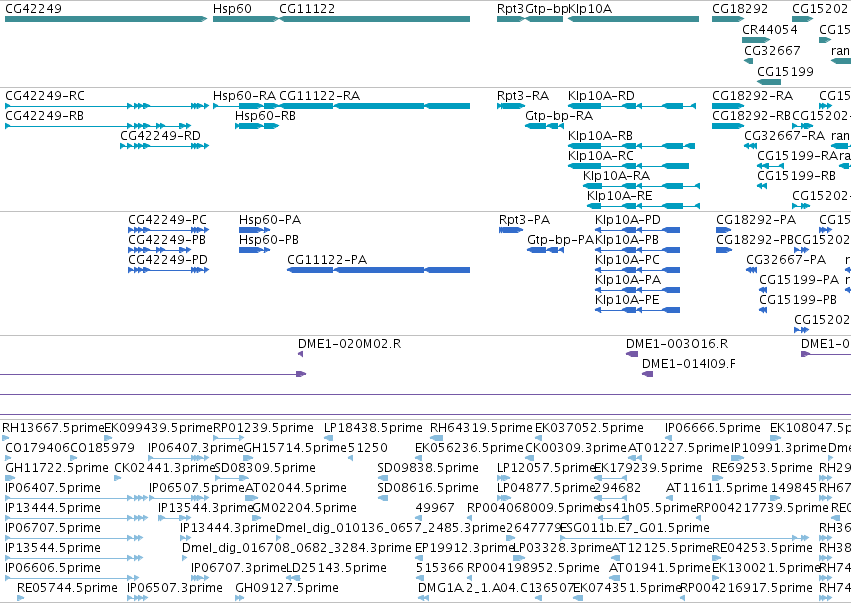Viewport: 851px width, 603px height.
Task: Select BAC end DME1-014I09.F
Action: 647,375
